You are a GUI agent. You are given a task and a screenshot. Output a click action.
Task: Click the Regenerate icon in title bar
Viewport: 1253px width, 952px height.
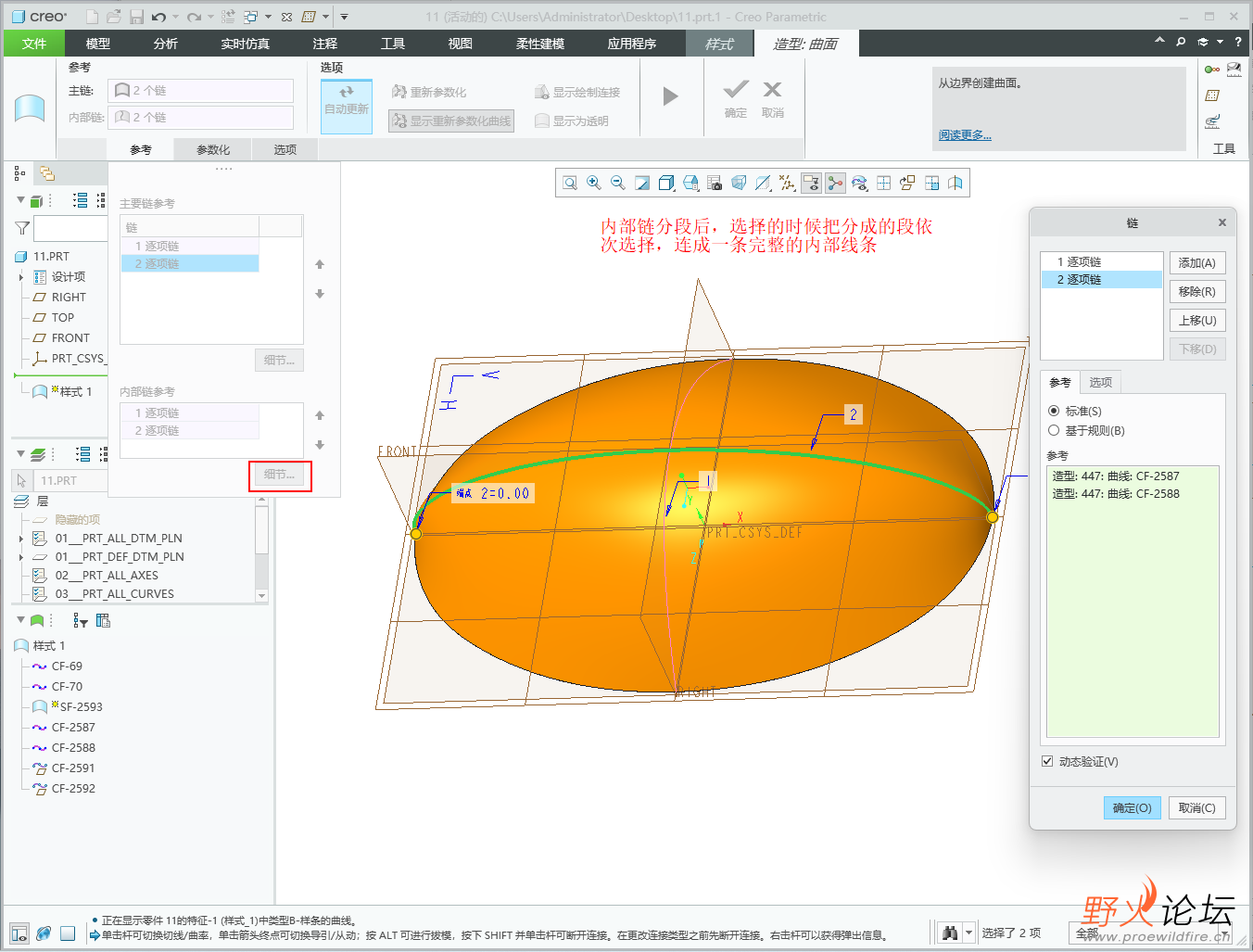228,17
